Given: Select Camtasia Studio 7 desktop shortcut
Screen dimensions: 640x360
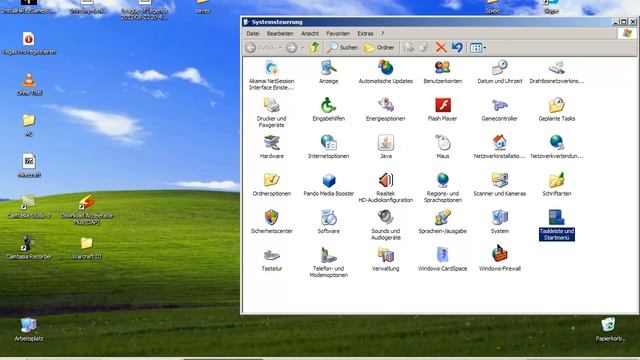Looking at the screenshot, I should [x=29, y=207].
